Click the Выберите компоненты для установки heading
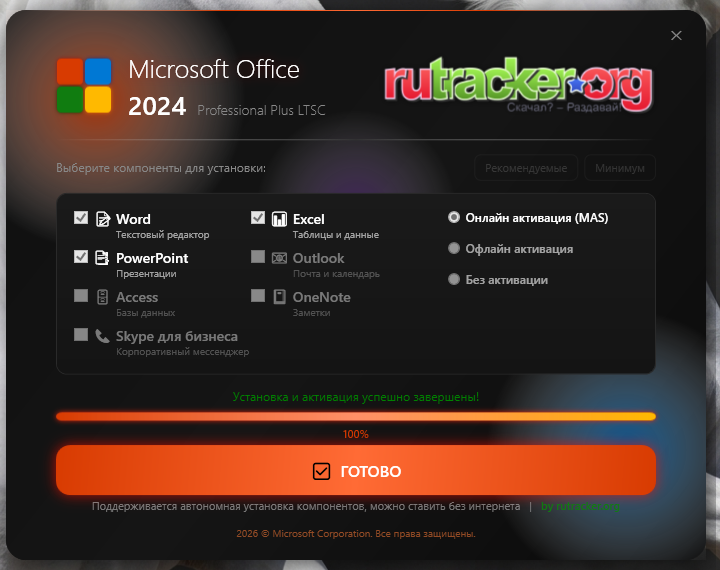This screenshot has width=720, height=570. [x=161, y=168]
